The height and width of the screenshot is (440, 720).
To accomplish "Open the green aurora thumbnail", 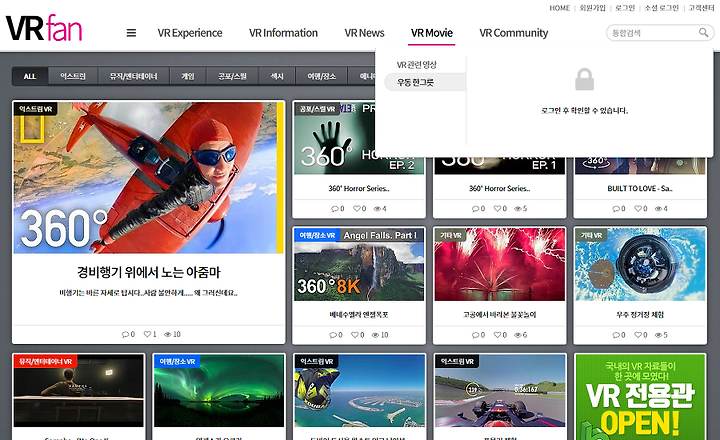I will (219, 391).
